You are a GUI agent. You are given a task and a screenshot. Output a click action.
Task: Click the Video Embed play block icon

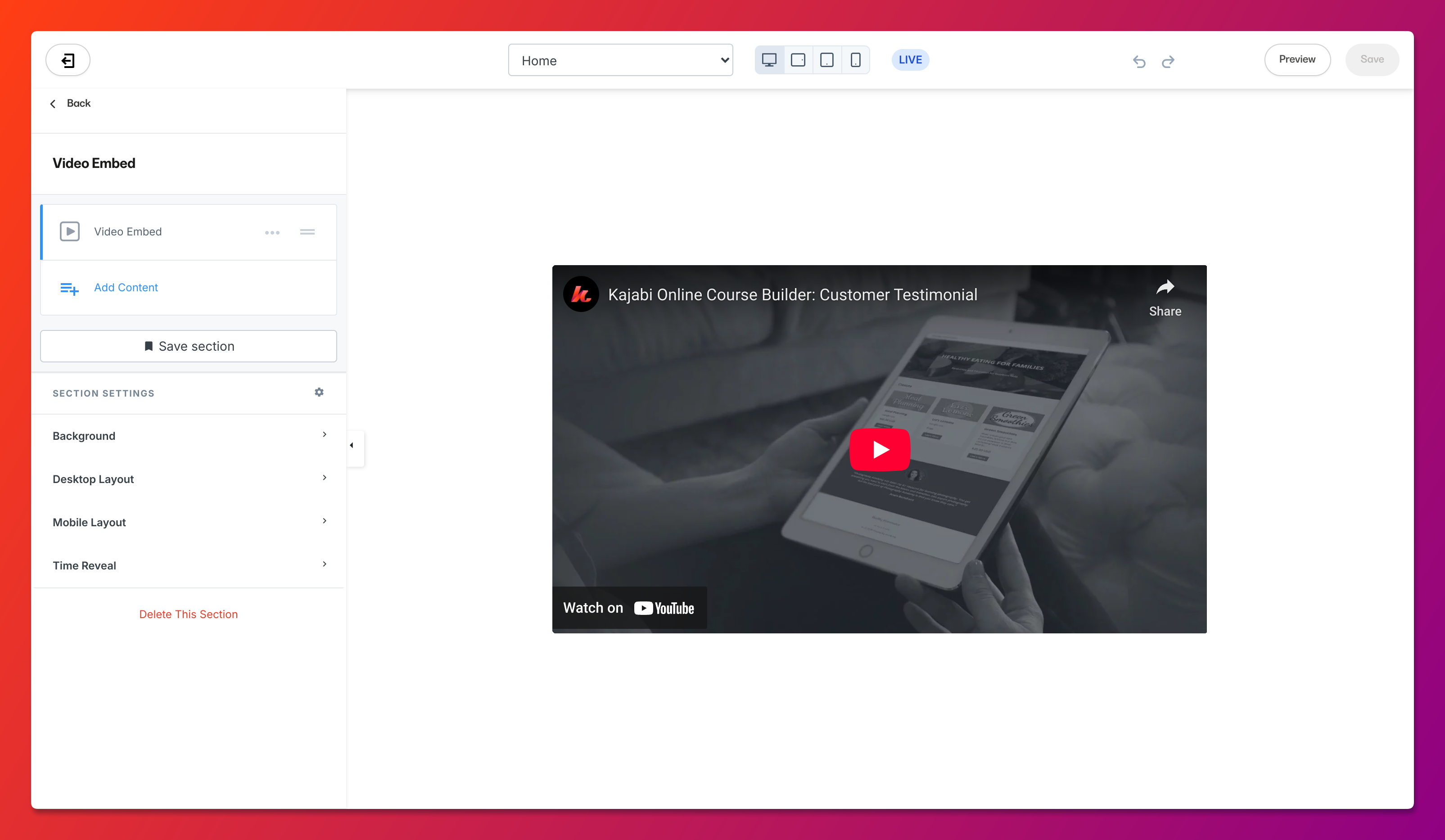pos(69,232)
